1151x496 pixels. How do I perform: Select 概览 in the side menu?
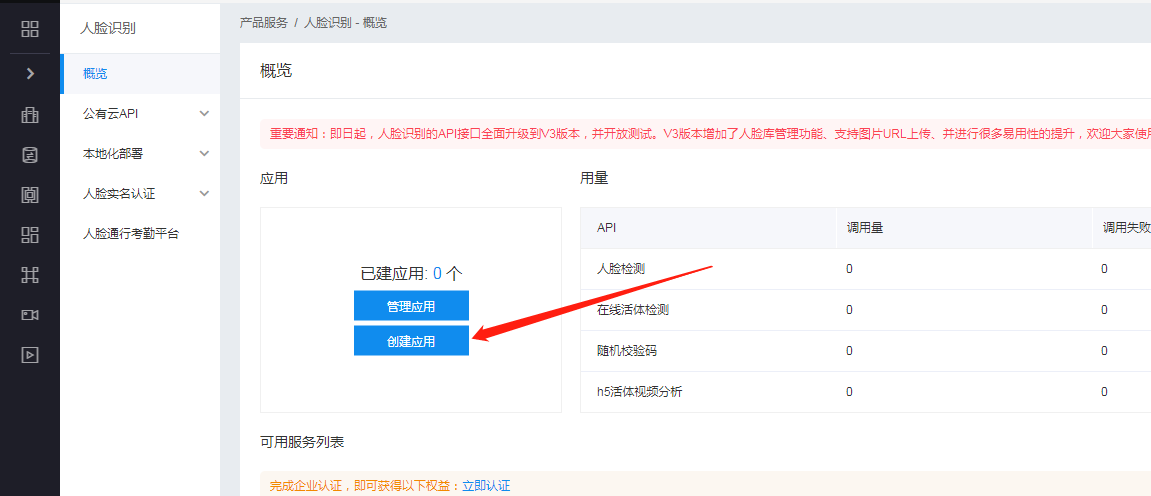click(x=140, y=73)
